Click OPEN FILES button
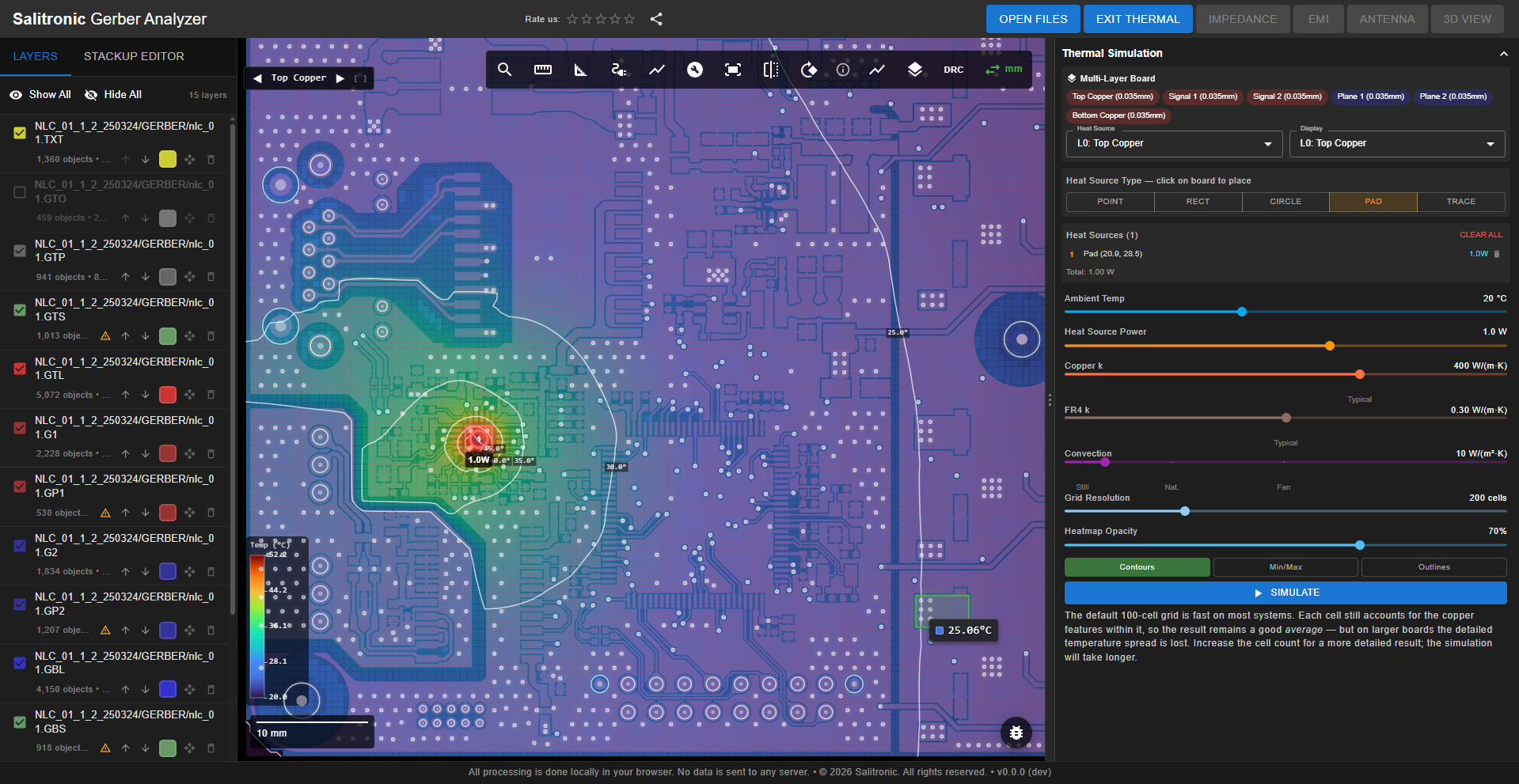The image size is (1519, 784). pyautogui.click(x=1033, y=19)
